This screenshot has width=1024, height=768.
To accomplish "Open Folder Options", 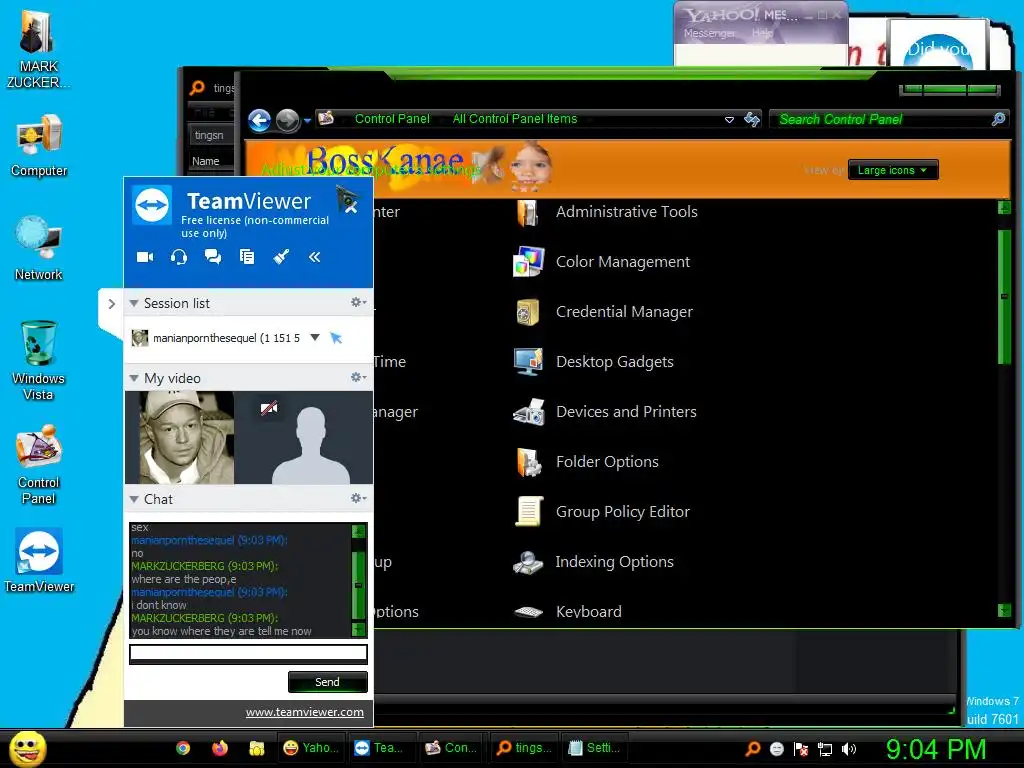I will [587, 462].
